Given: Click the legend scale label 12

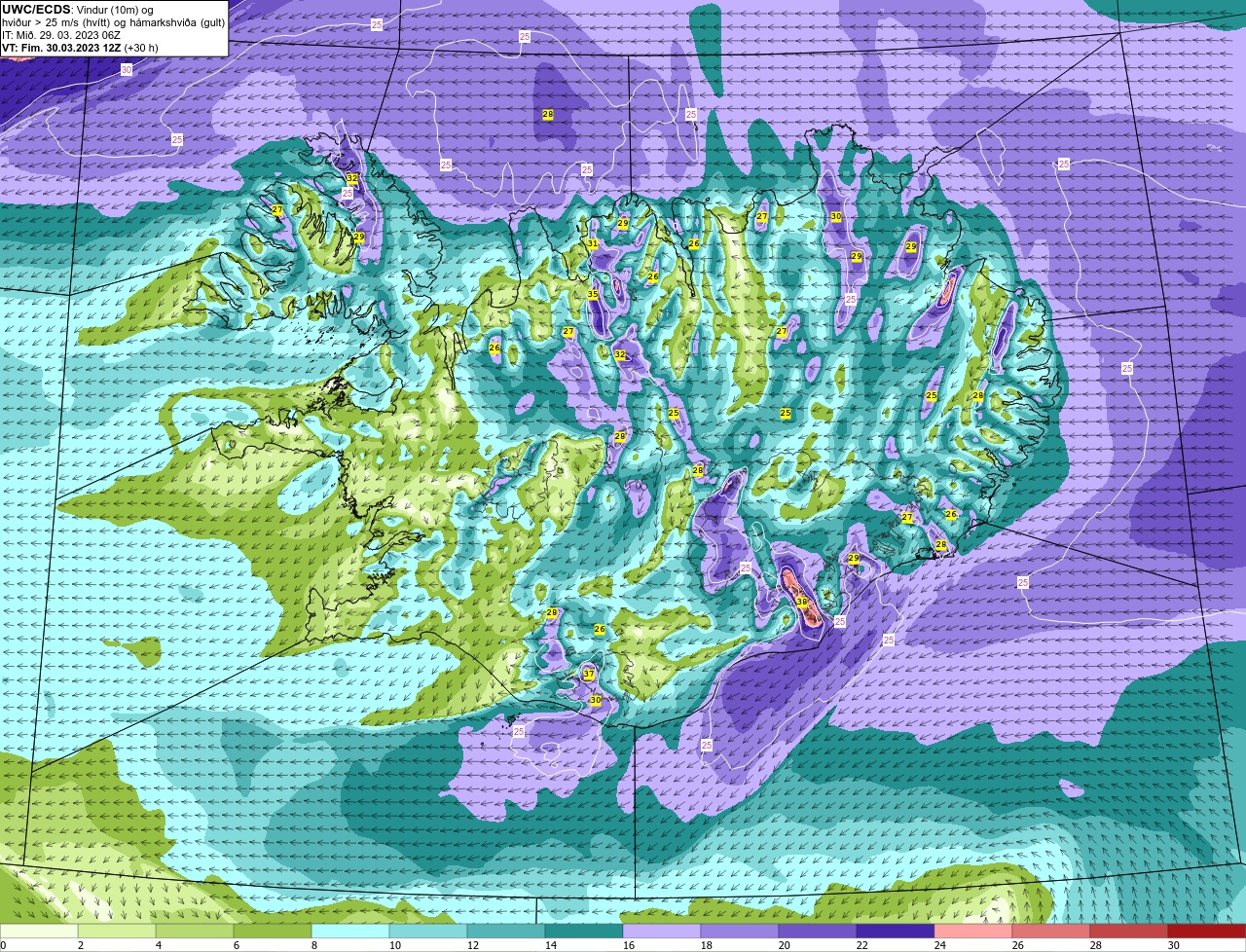Looking at the screenshot, I should coord(473,945).
